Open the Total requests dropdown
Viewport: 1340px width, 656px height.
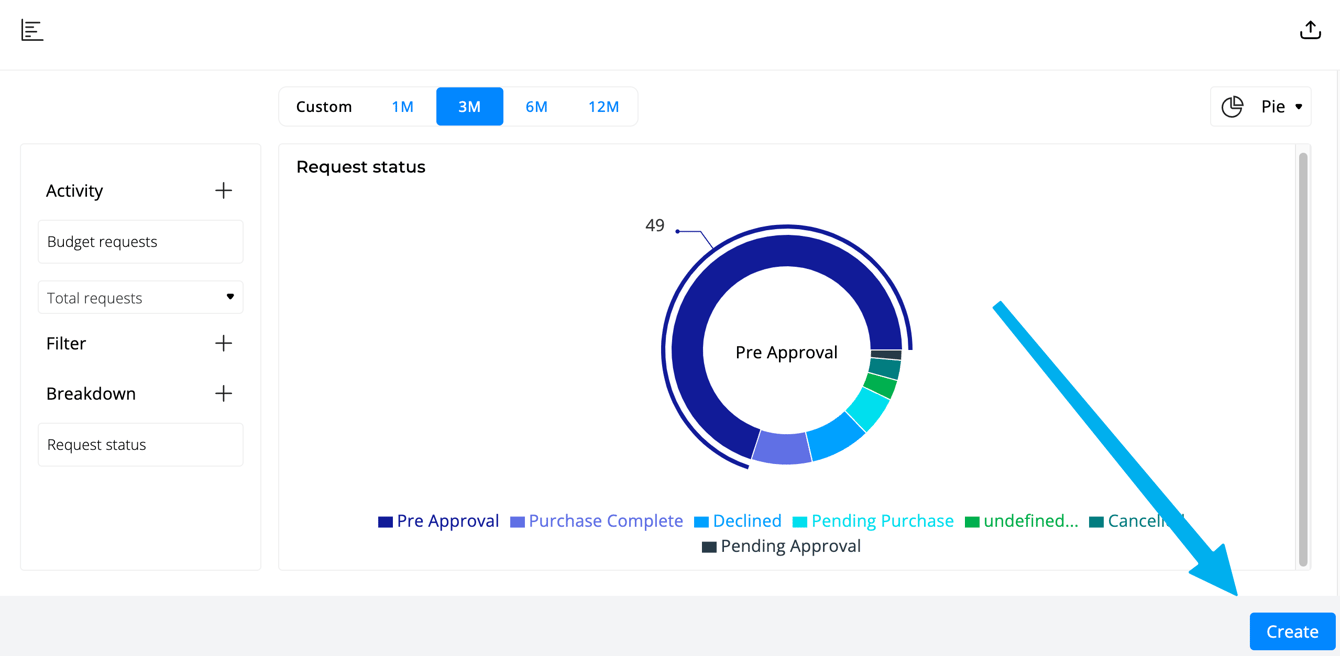point(140,297)
